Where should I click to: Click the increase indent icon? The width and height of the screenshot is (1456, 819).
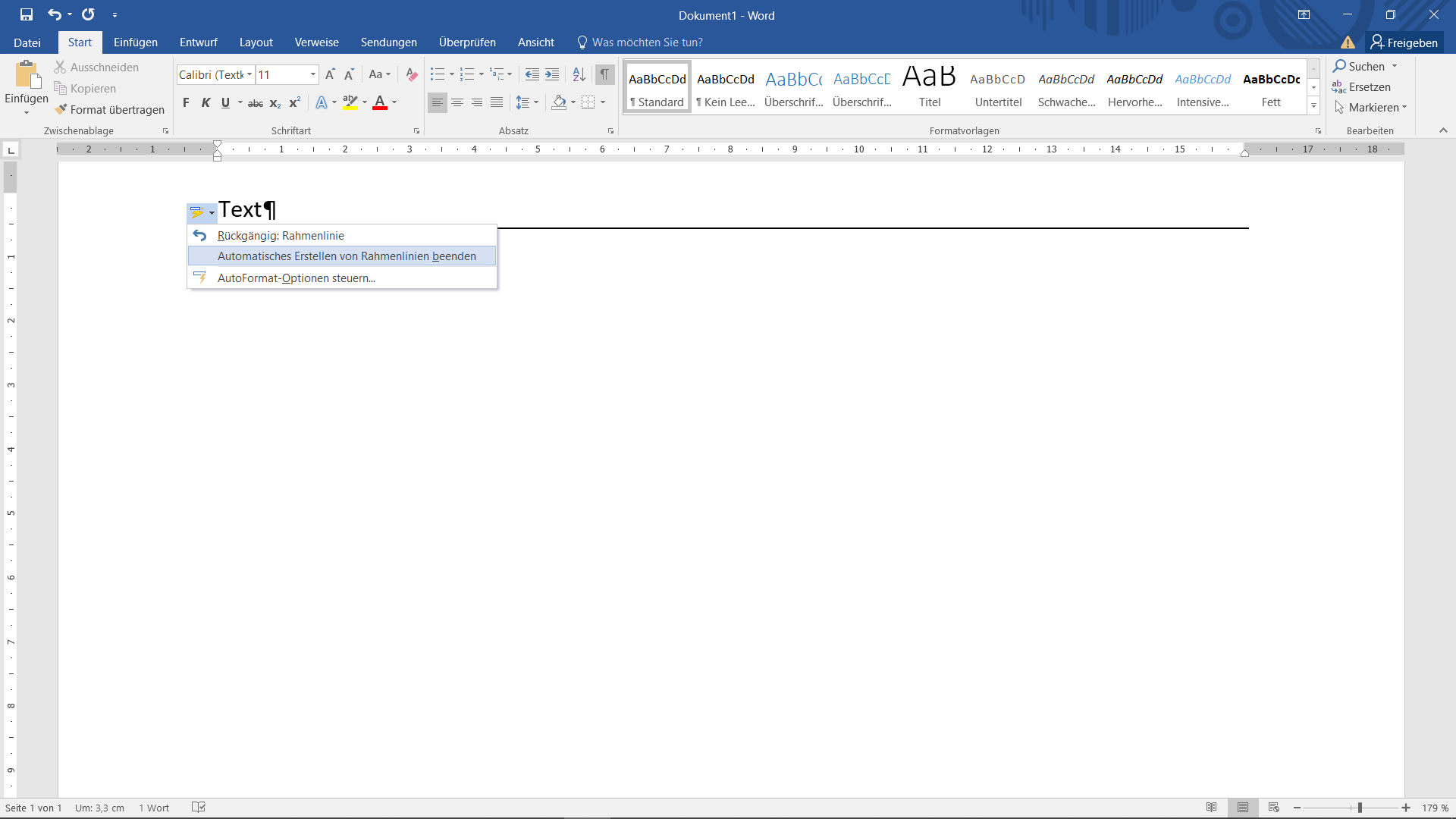click(552, 74)
